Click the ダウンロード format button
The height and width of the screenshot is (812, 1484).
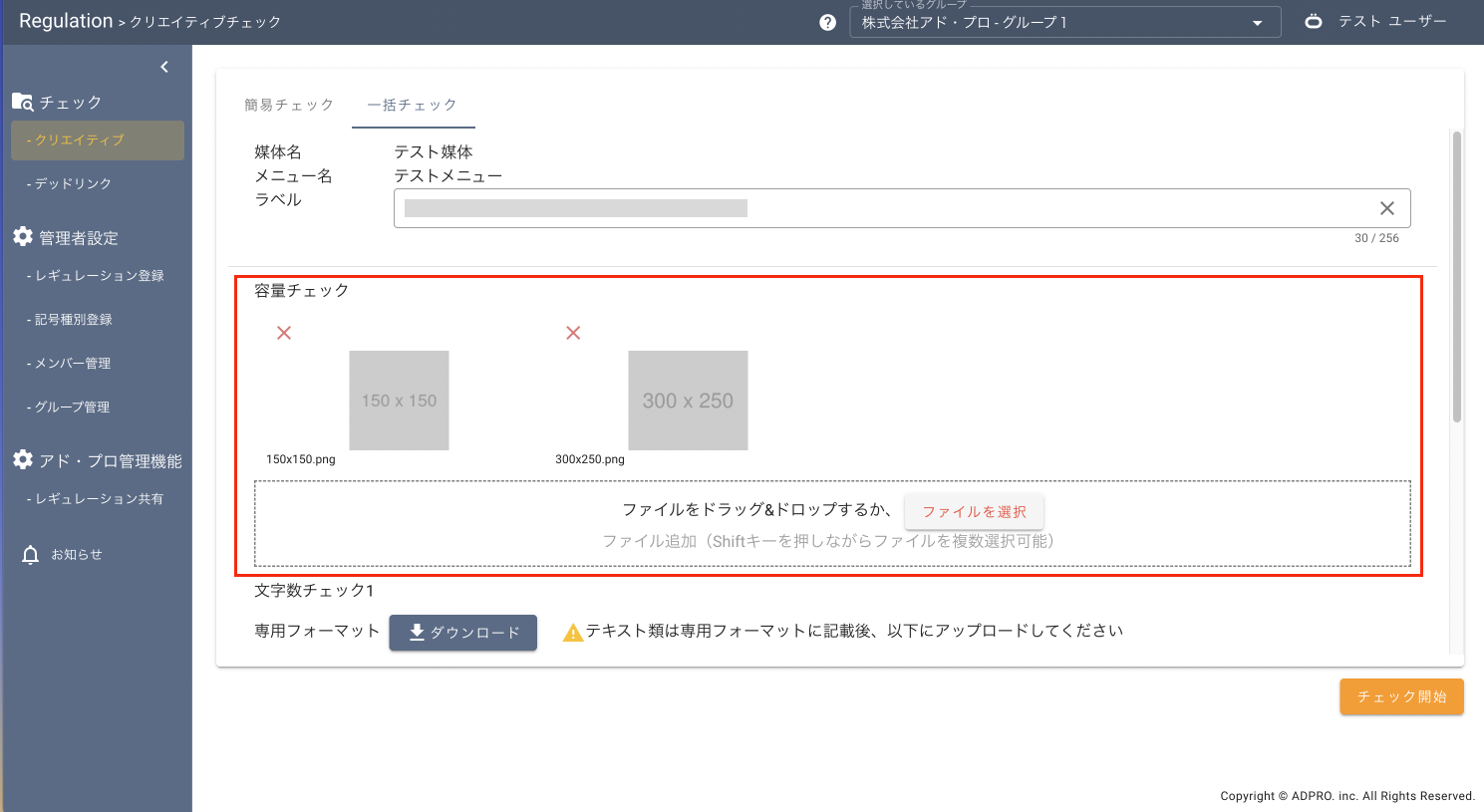[463, 633]
